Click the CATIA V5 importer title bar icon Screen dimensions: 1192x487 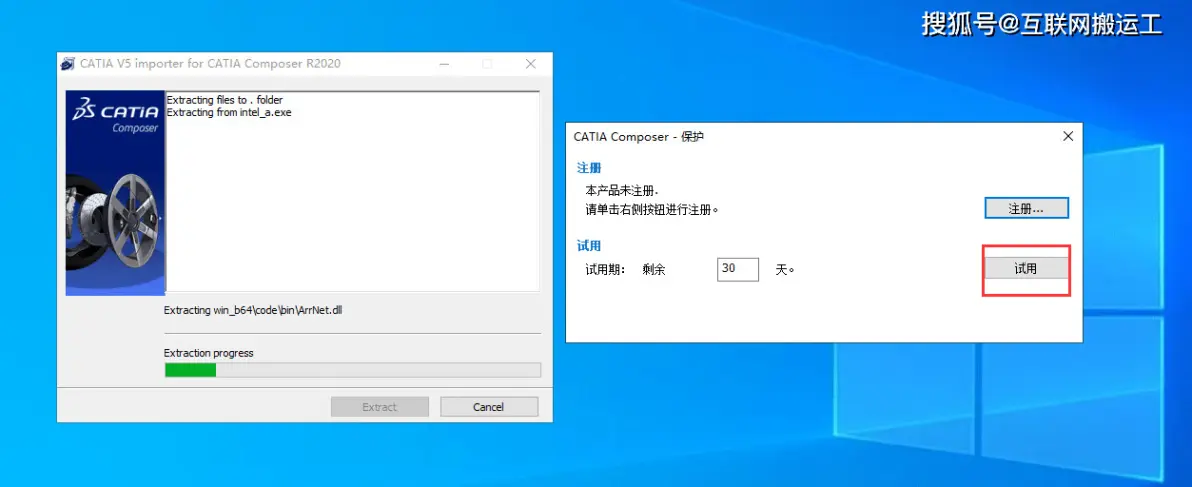[68, 64]
